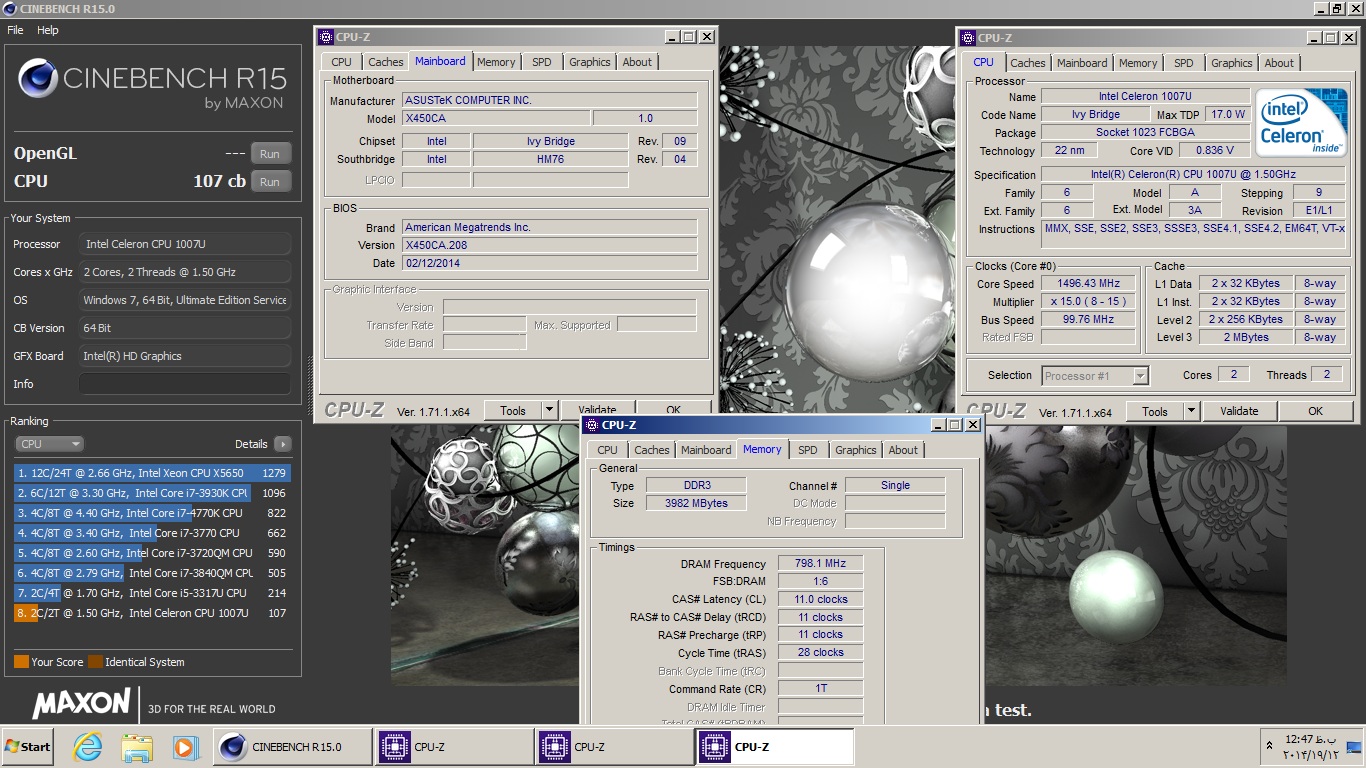
Task: Expand ranking Details arrow button
Action: [282, 444]
